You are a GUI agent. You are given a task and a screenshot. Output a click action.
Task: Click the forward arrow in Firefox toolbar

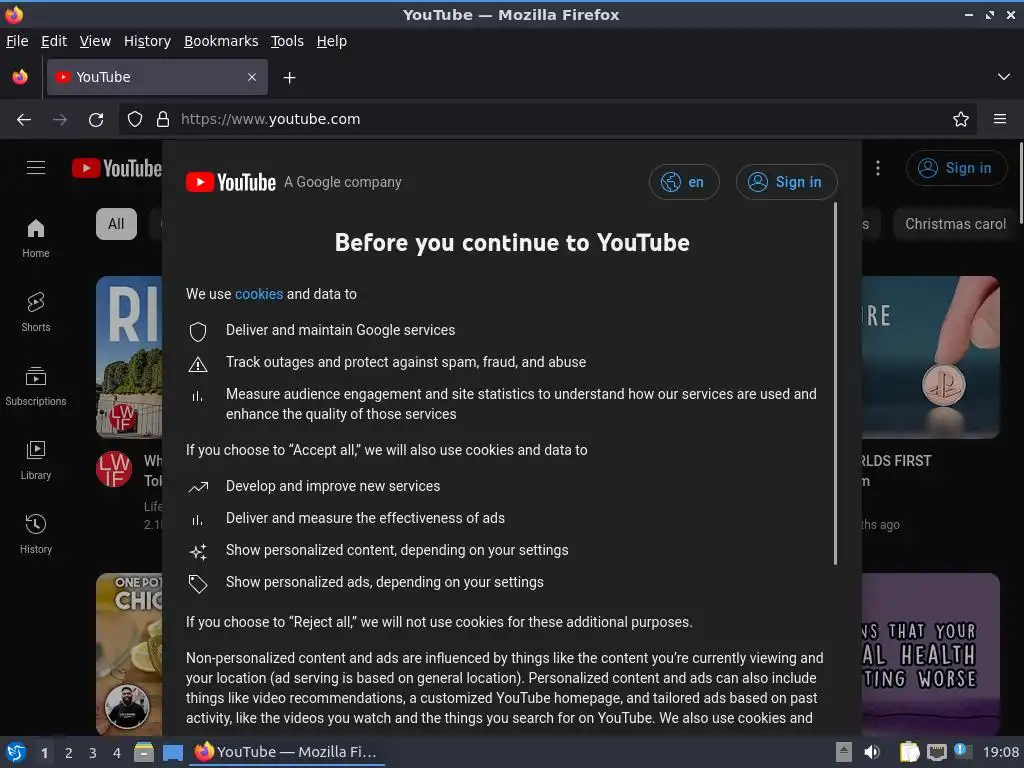point(60,120)
